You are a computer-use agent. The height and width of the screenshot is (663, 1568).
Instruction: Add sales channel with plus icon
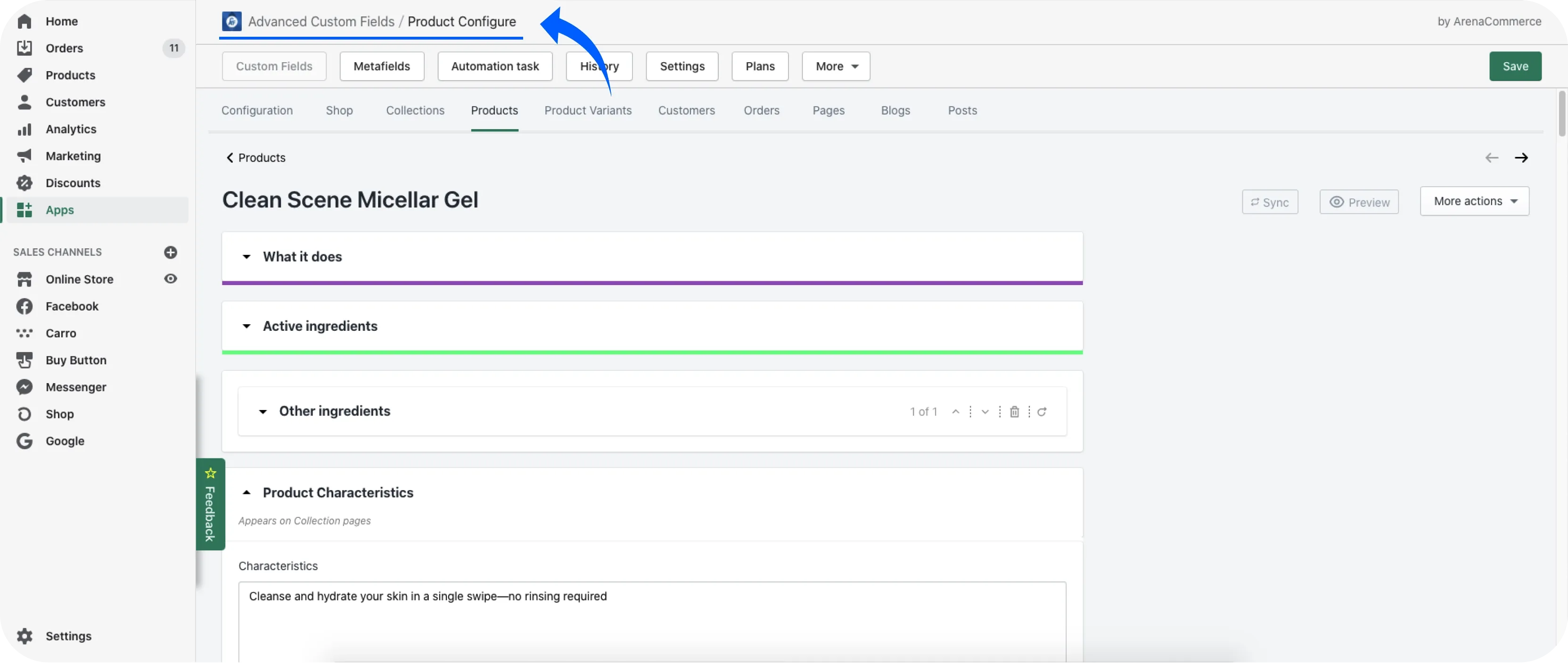pyautogui.click(x=171, y=252)
